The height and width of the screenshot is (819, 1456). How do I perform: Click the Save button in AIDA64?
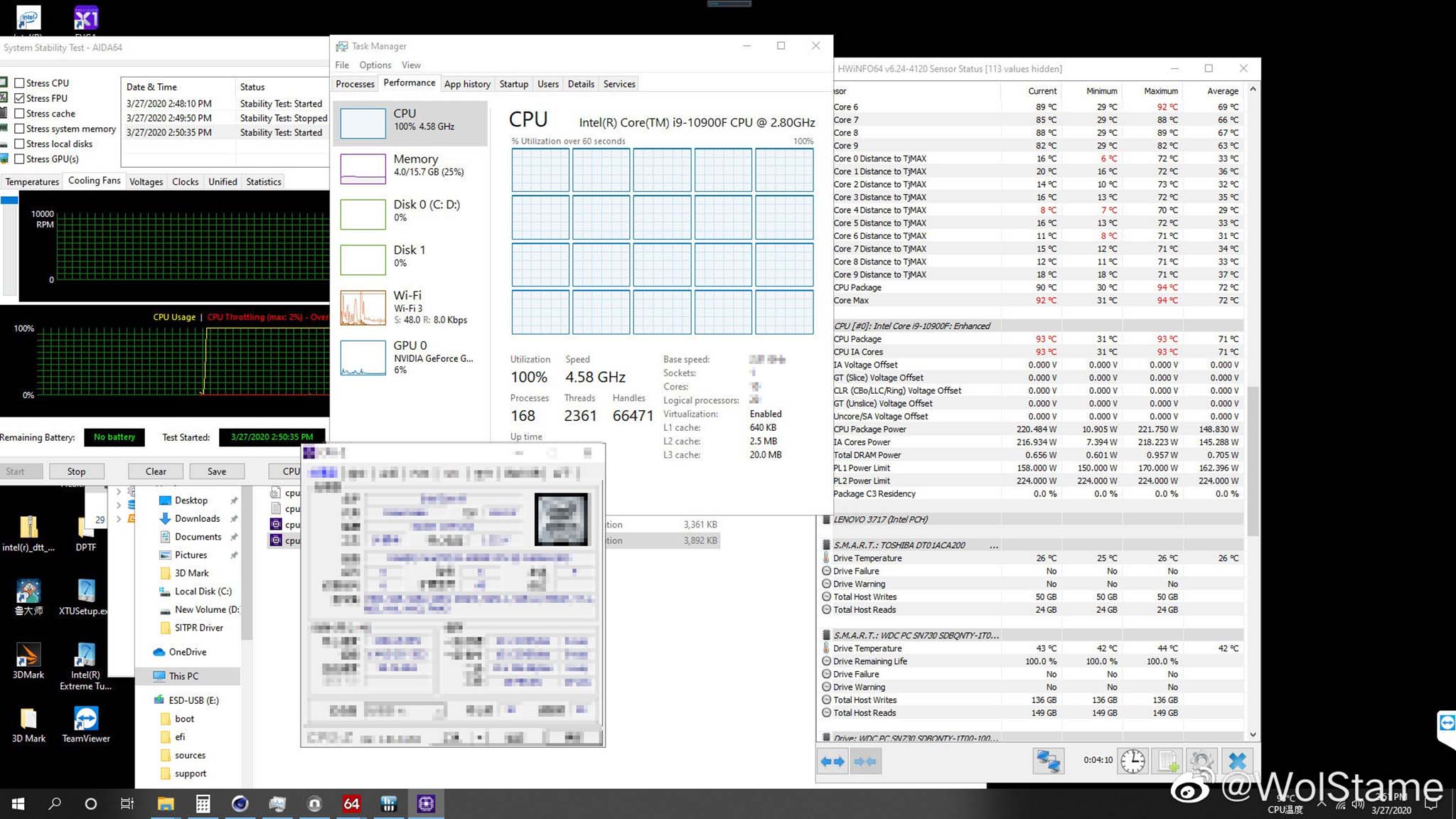pos(216,471)
